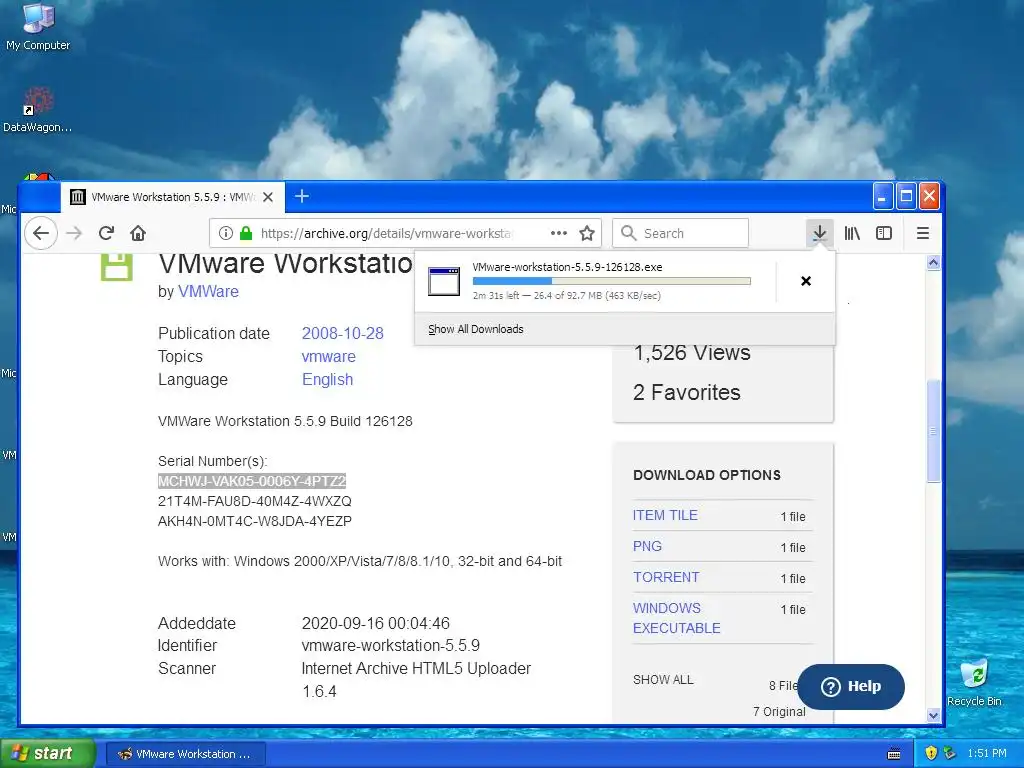Open the page actions three-dot menu
The image size is (1024, 768).
558,233
